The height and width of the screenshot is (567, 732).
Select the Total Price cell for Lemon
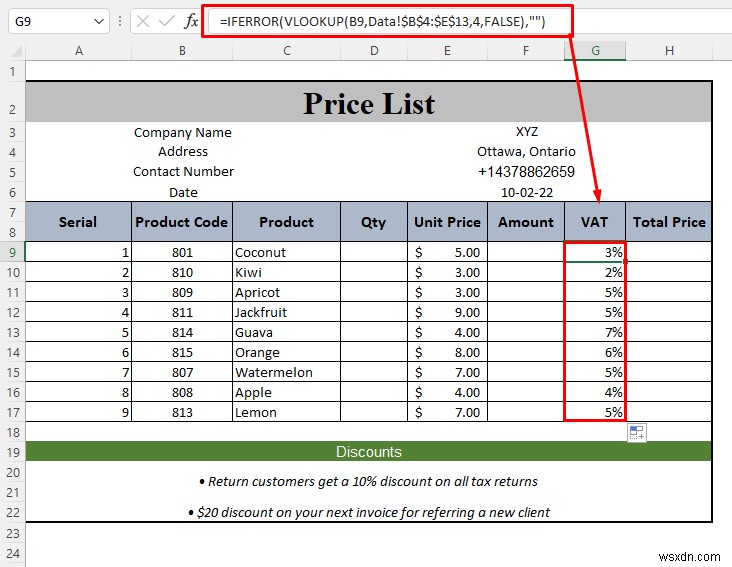tap(669, 413)
